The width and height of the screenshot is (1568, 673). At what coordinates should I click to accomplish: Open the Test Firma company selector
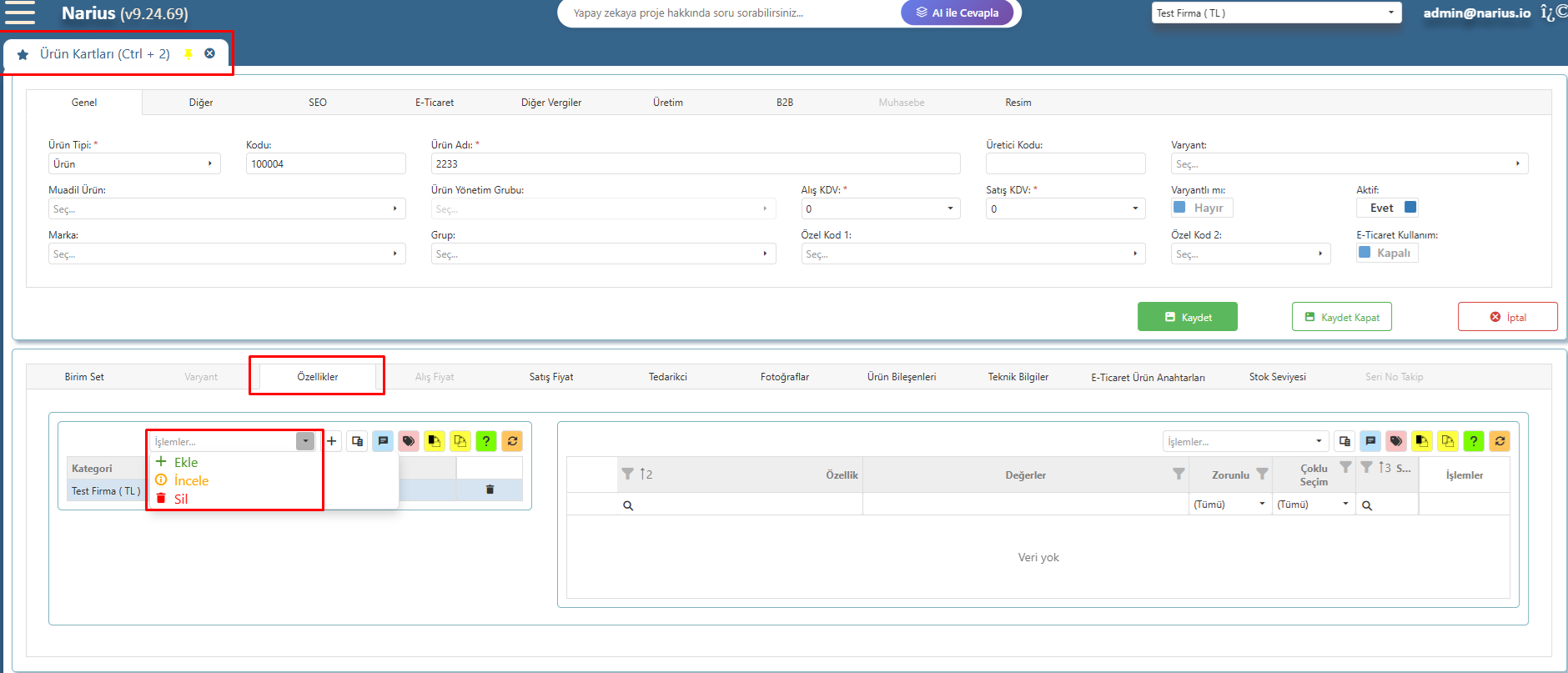(x=1276, y=13)
